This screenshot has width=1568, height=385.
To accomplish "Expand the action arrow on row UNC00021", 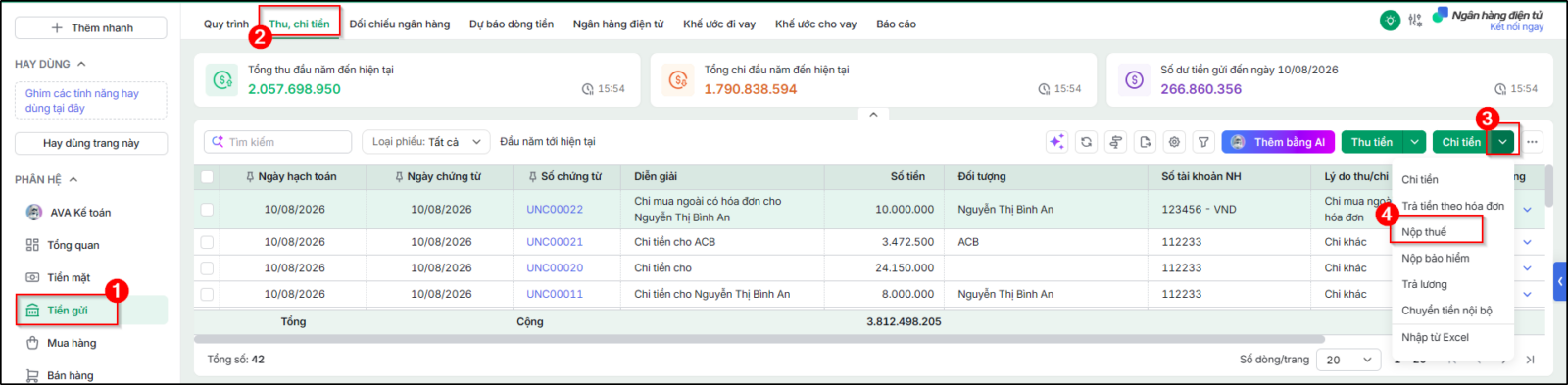I will (1527, 242).
